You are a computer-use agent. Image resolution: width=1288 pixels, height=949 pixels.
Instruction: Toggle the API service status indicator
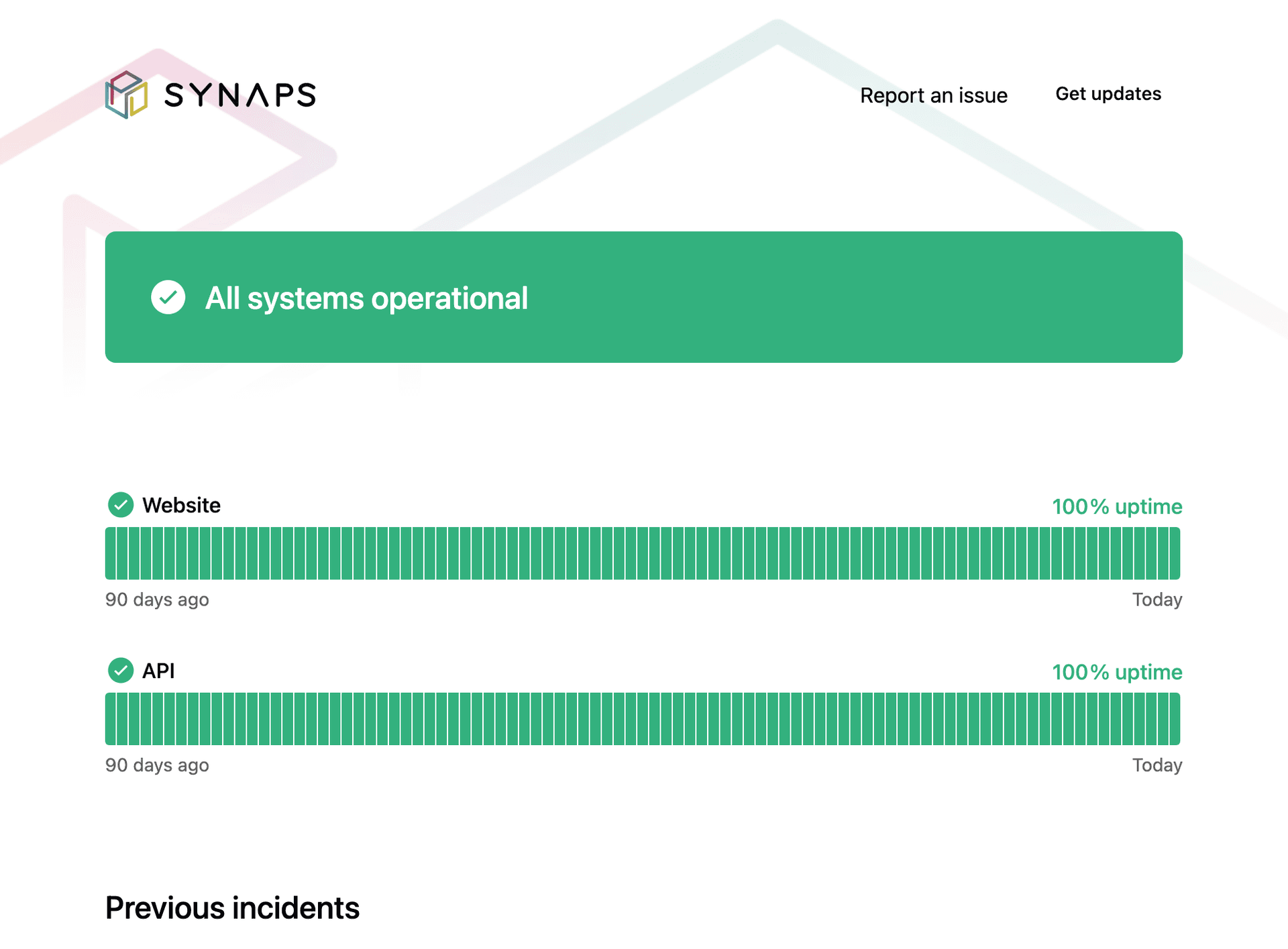(x=121, y=670)
